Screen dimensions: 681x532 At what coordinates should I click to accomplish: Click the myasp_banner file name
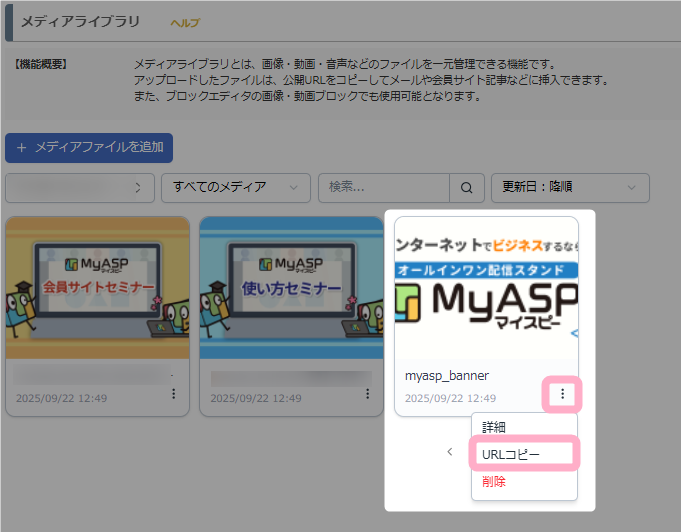tap(447, 376)
